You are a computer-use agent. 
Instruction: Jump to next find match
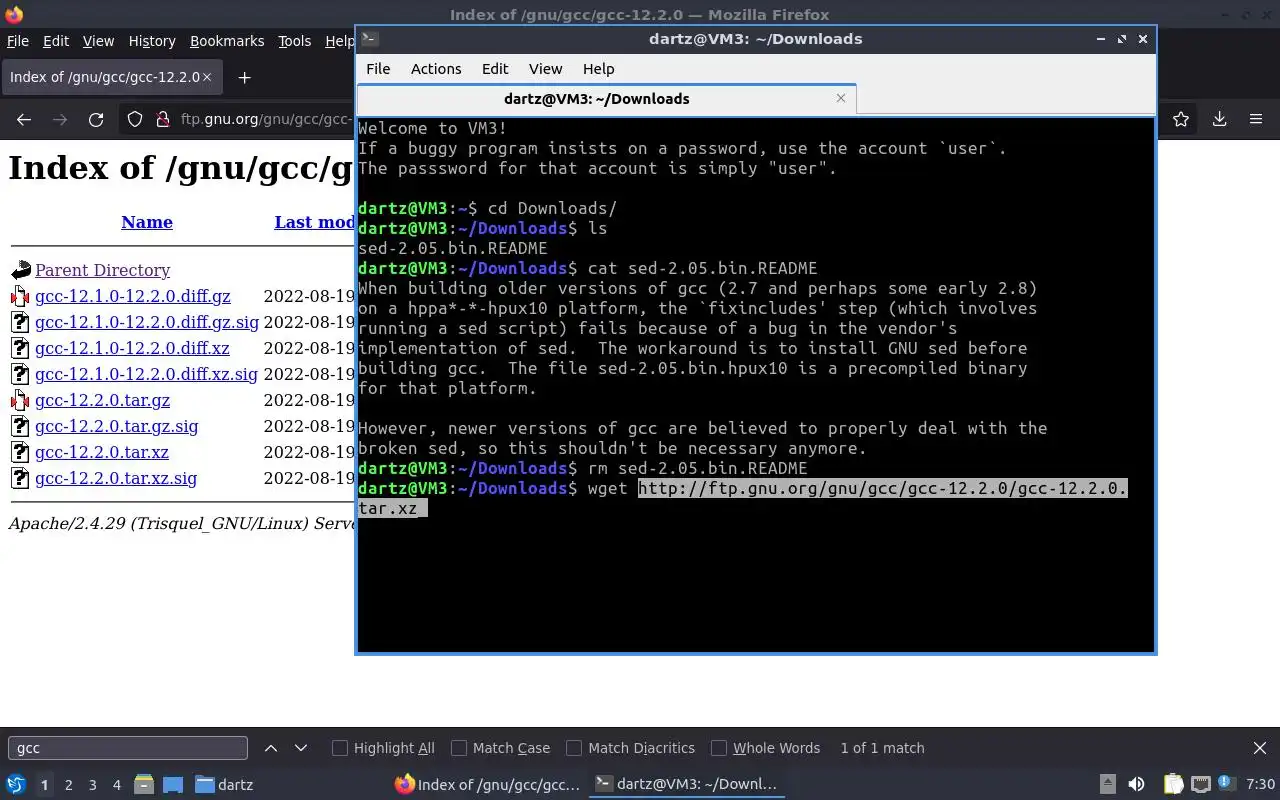[x=301, y=748]
